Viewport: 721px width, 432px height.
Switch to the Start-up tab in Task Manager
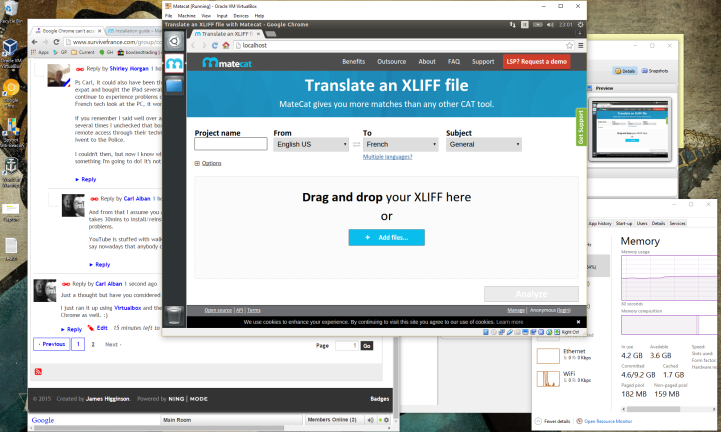[x=624, y=223]
